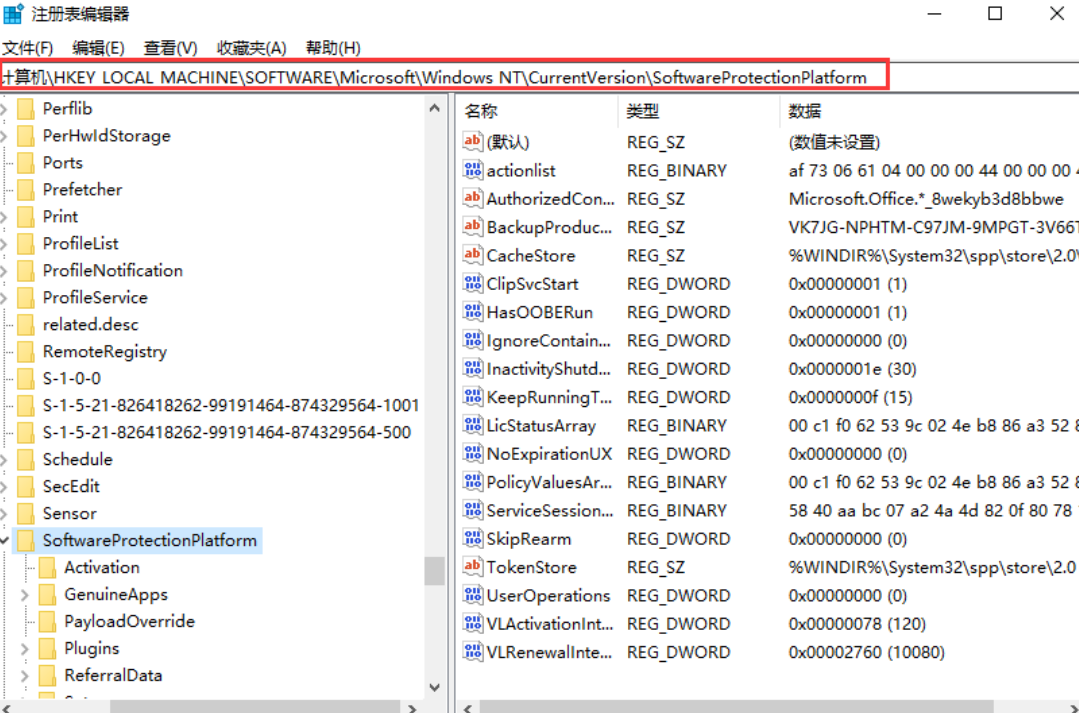Select the GenuineApps folder icon

tap(47, 594)
